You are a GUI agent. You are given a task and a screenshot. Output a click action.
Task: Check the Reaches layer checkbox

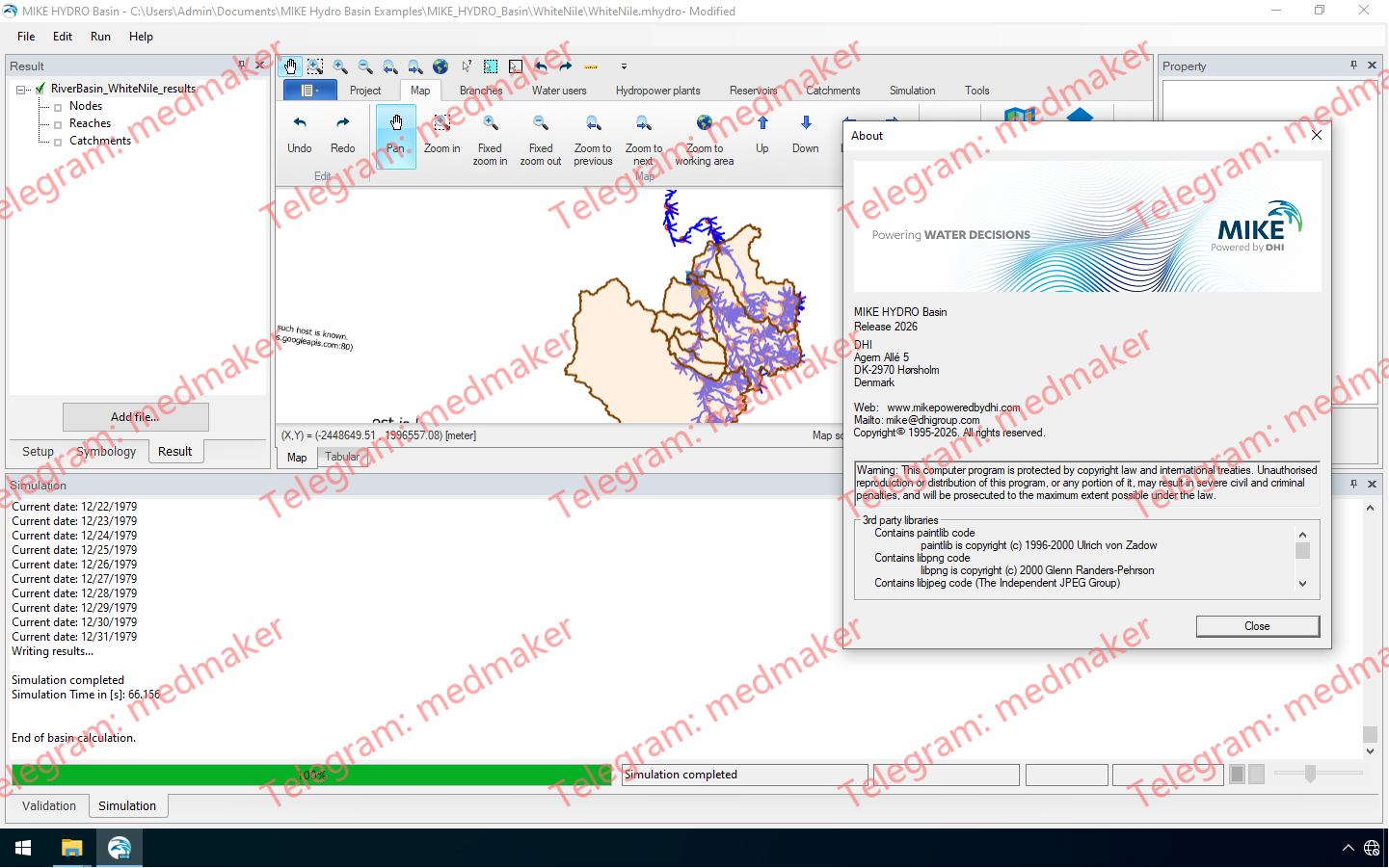point(58,123)
